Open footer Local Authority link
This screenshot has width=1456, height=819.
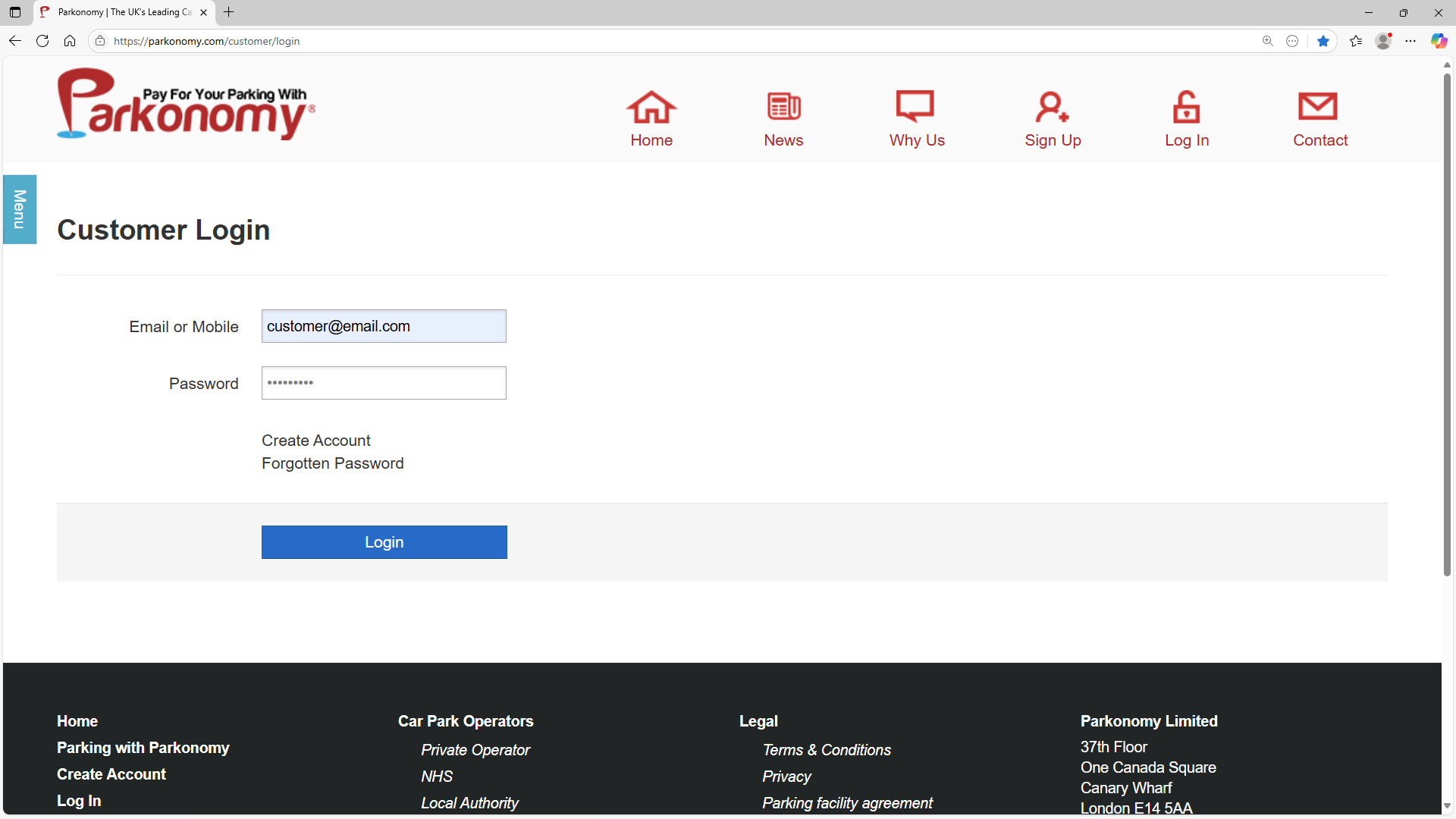469,803
